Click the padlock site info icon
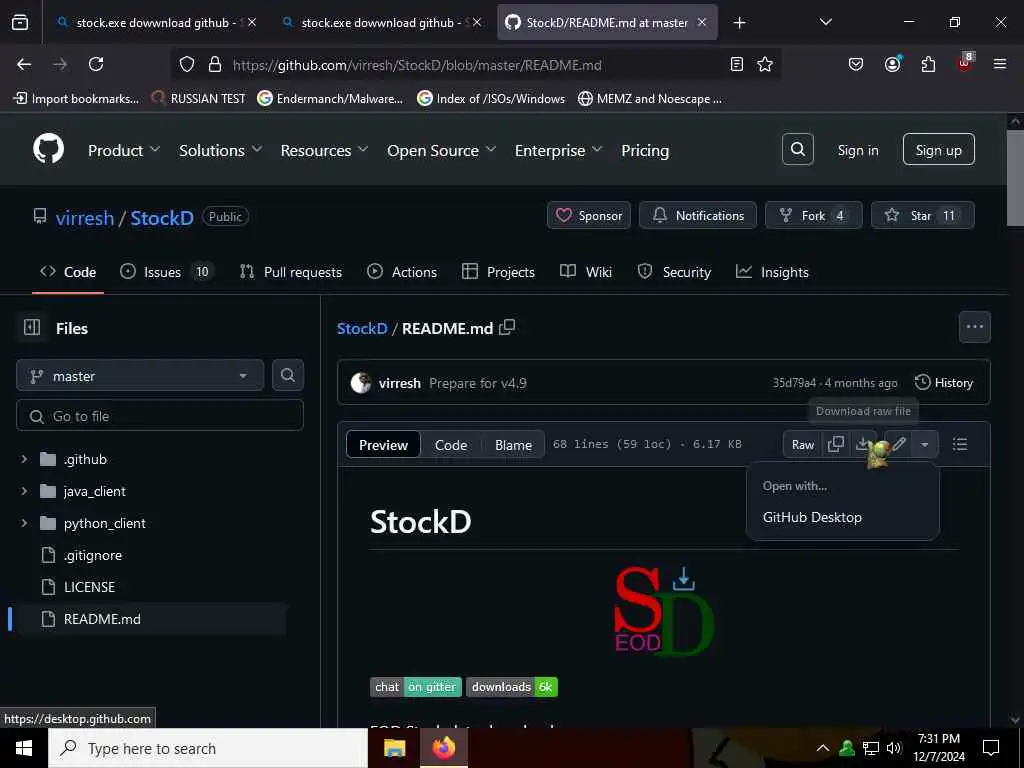The image size is (1024, 768). click(214, 64)
